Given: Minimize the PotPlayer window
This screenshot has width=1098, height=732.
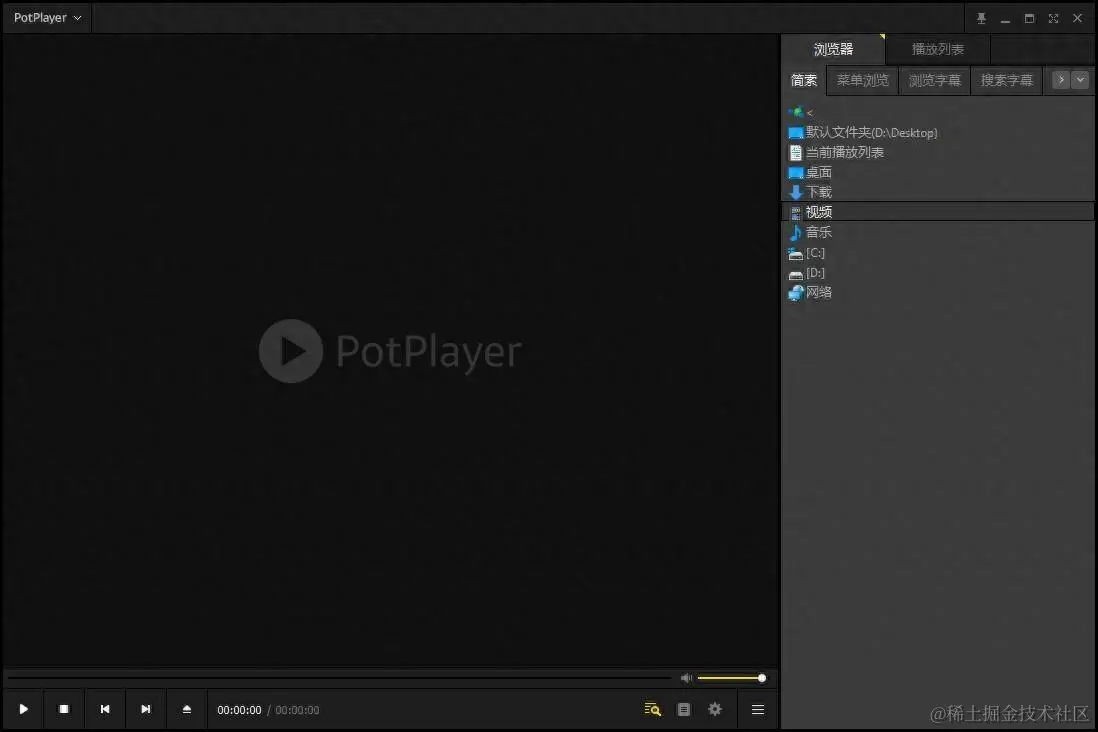Looking at the screenshot, I should click(x=1005, y=18).
